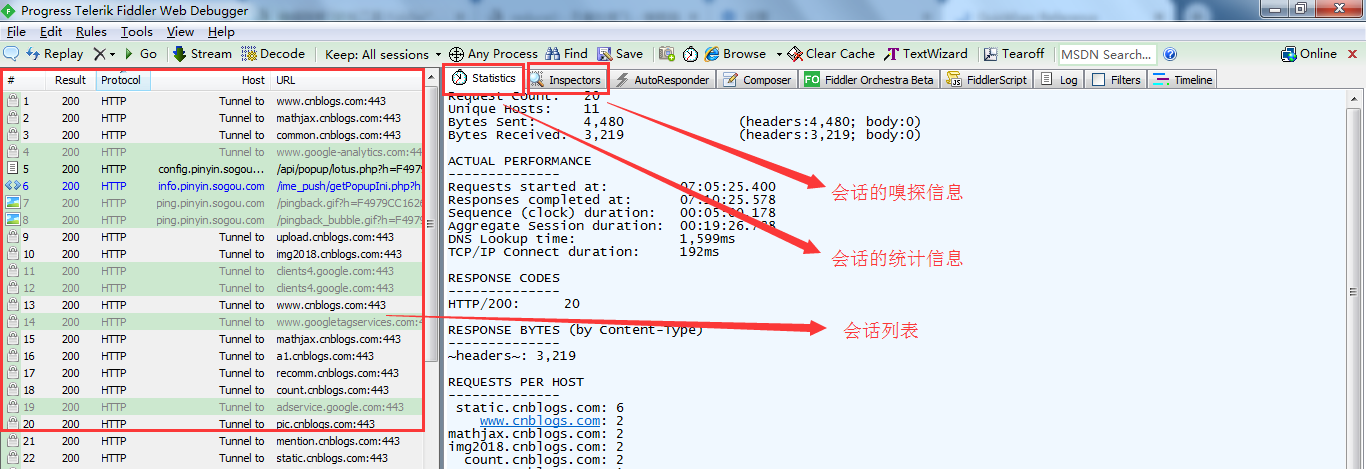
Task: Save sessions with the Save button
Action: (620, 54)
